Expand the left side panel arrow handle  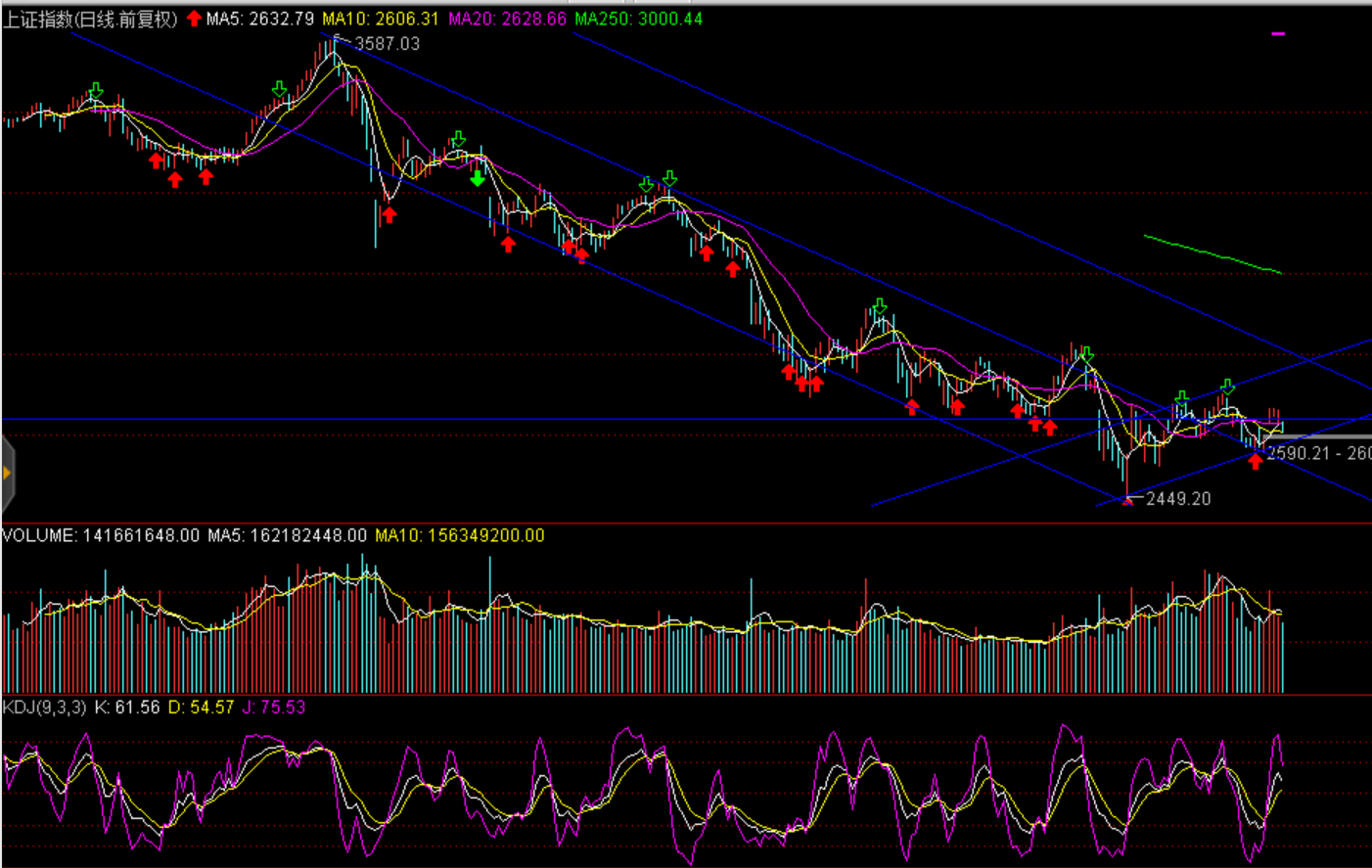(x=7, y=474)
